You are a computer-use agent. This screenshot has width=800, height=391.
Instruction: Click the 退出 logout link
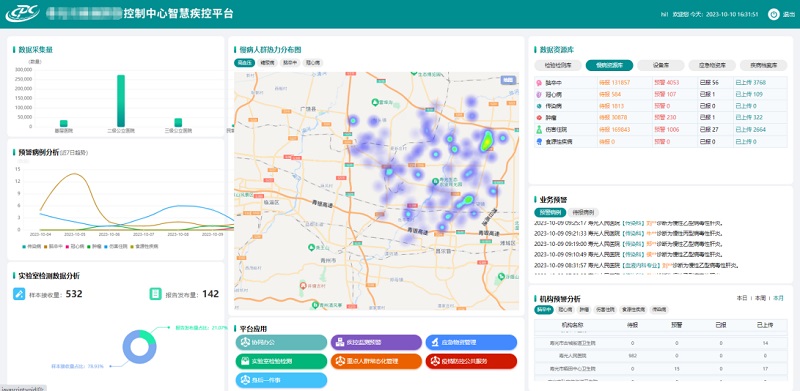(789, 14)
